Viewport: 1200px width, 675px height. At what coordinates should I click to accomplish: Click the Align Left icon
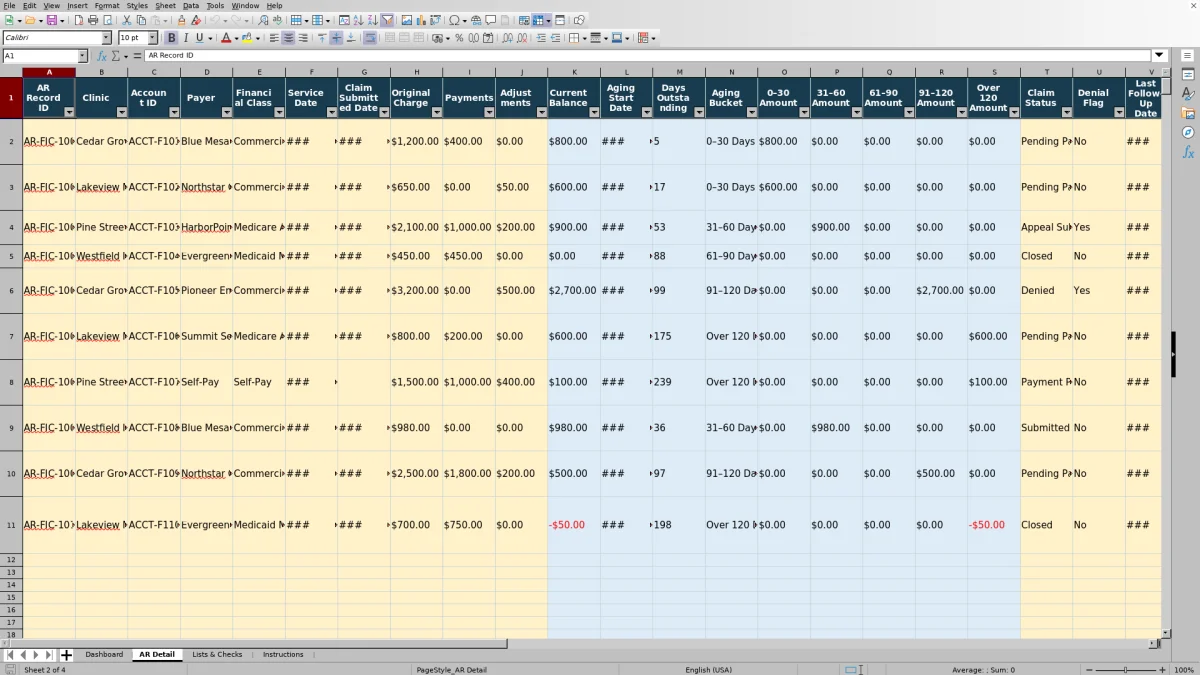274,38
